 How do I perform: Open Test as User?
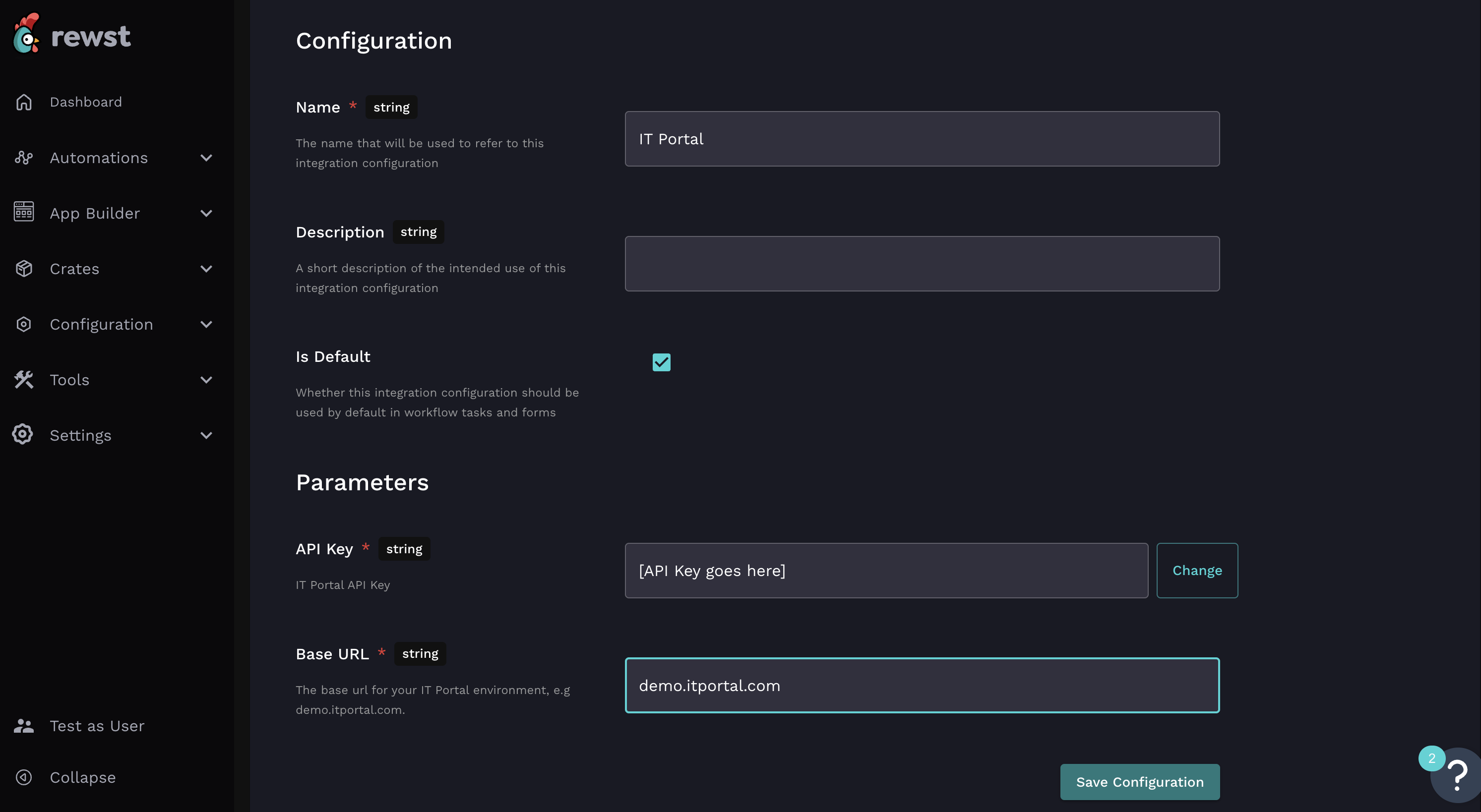pyautogui.click(x=97, y=726)
